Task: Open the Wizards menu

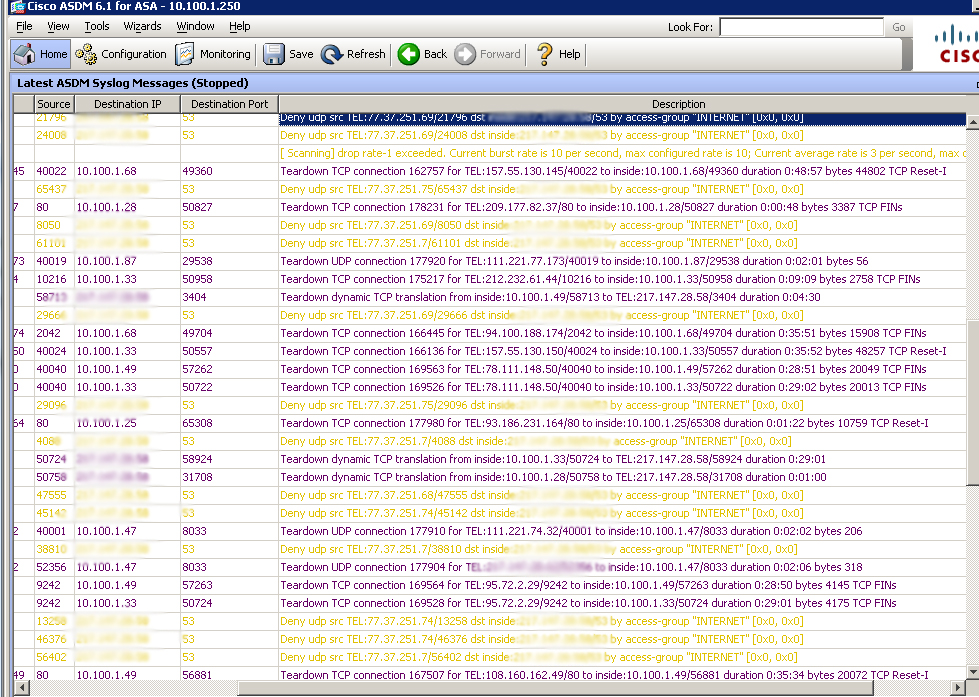Action: (x=142, y=26)
